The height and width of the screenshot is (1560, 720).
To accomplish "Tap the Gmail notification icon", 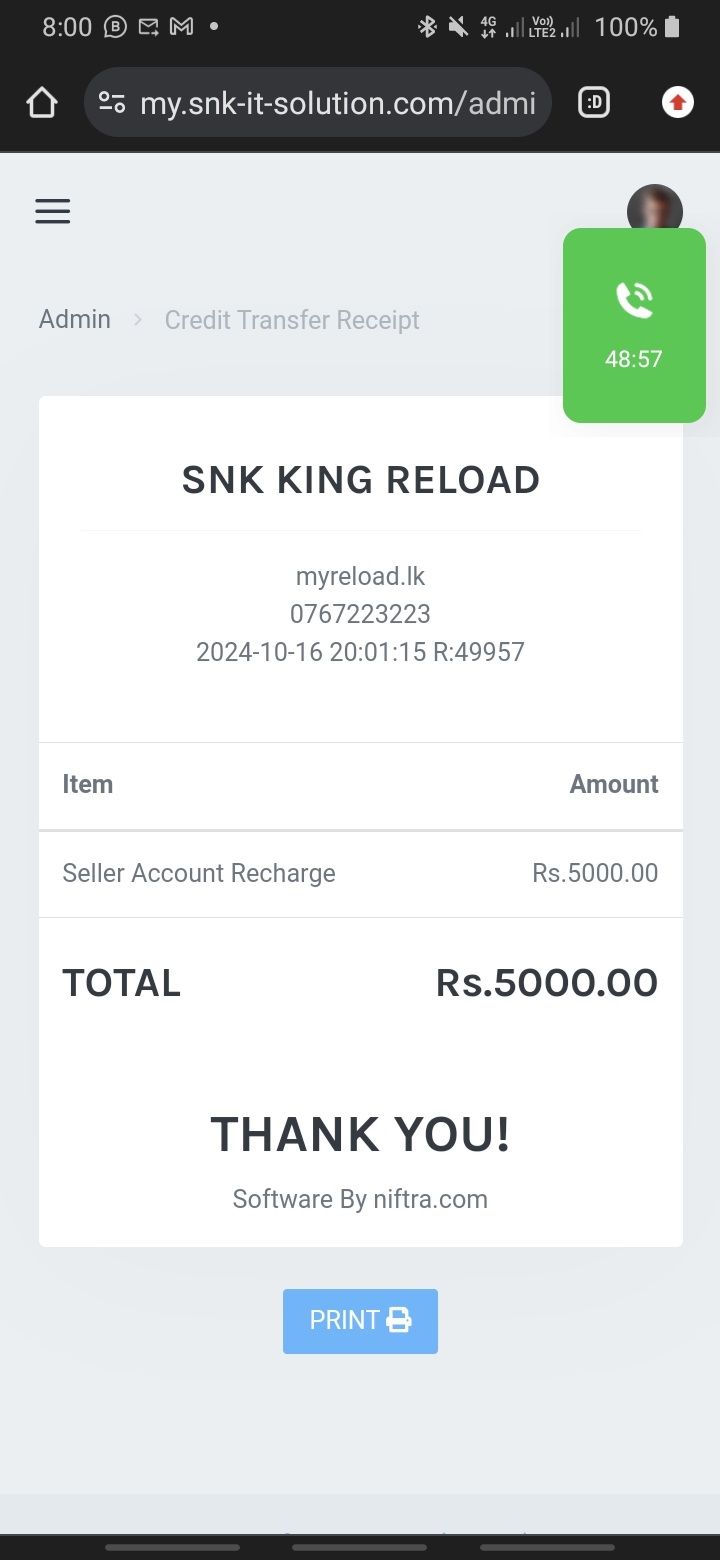I will pyautogui.click(x=181, y=27).
